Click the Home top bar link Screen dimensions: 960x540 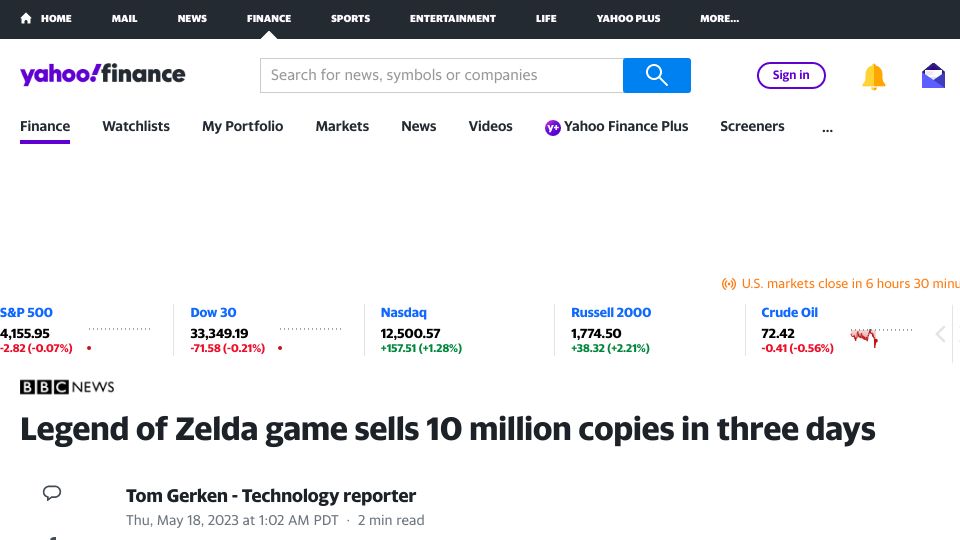(x=56, y=18)
